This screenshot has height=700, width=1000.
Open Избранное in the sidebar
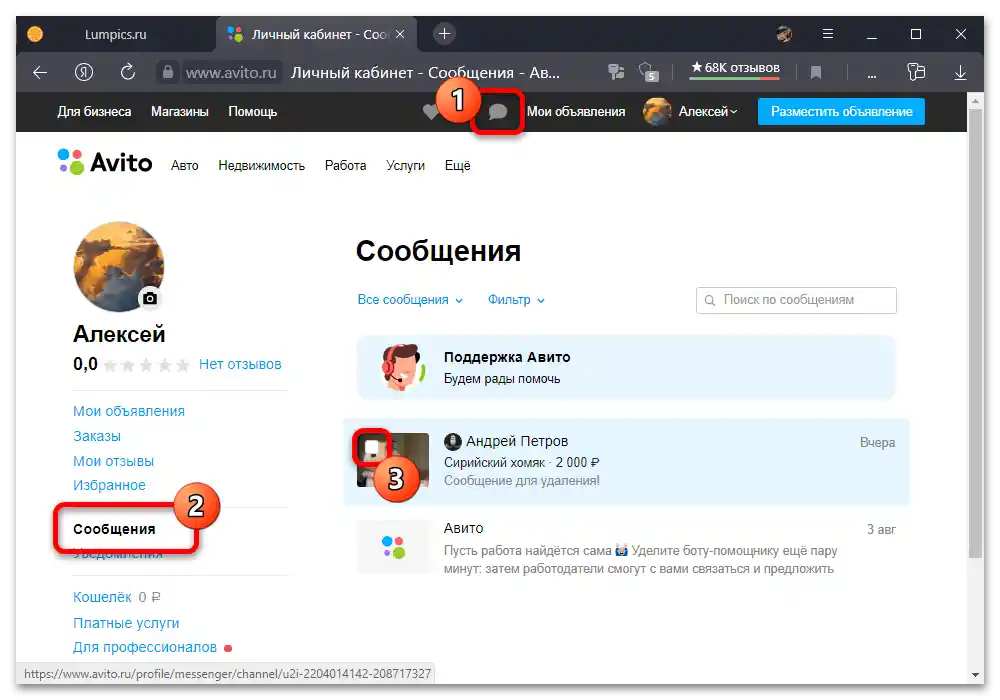(109, 485)
